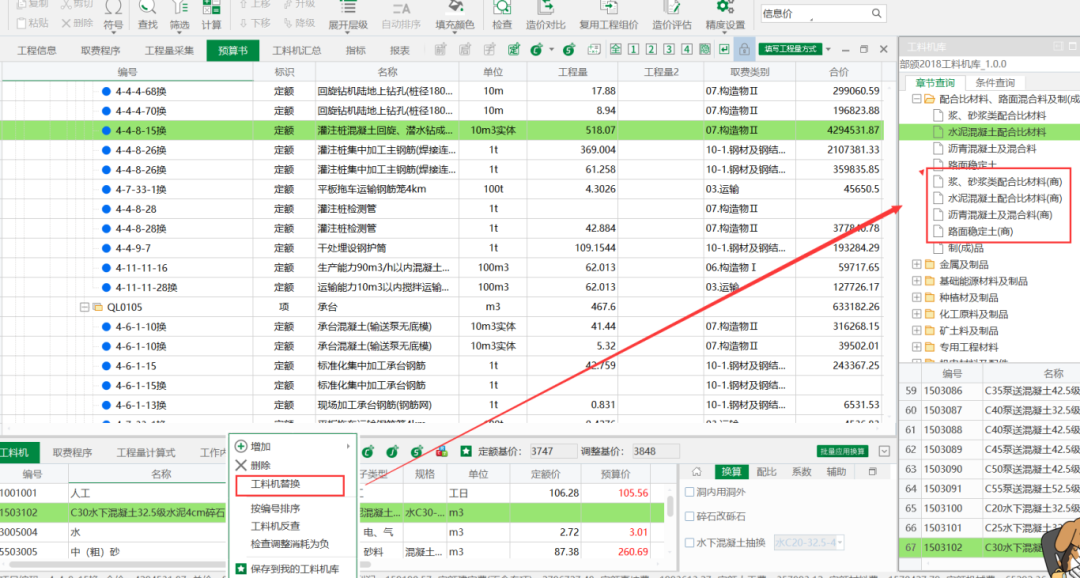Enable 洞内用洞外 checkbox
This screenshot has height=578, width=1080.
coord(690,492)
